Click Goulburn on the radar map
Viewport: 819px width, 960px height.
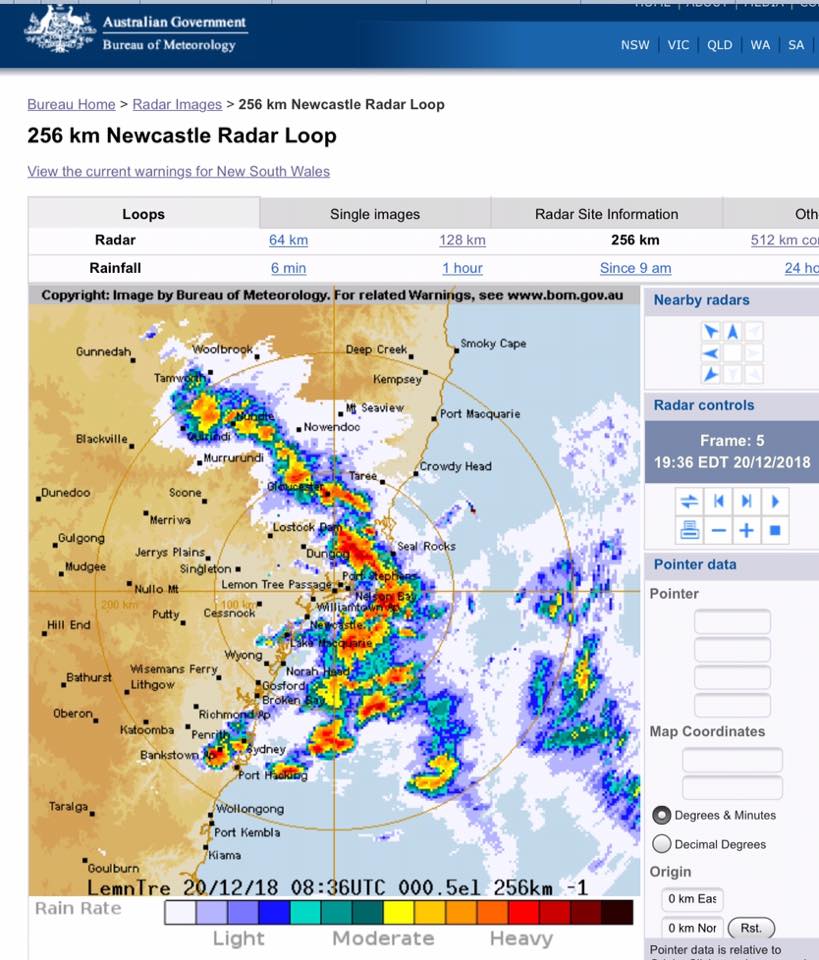[113, 868]
